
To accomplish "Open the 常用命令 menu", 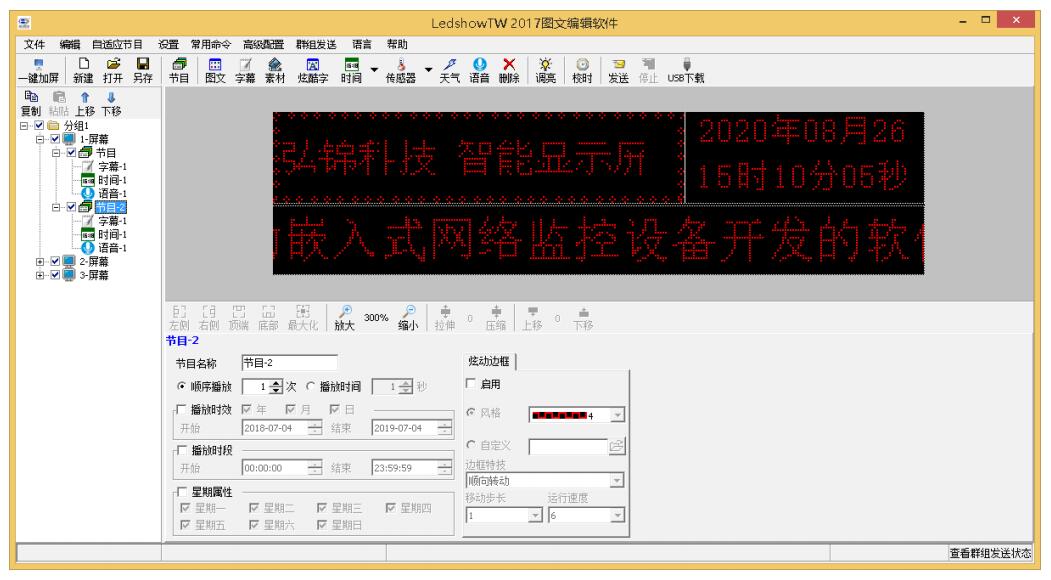I will tap(210, 44).
